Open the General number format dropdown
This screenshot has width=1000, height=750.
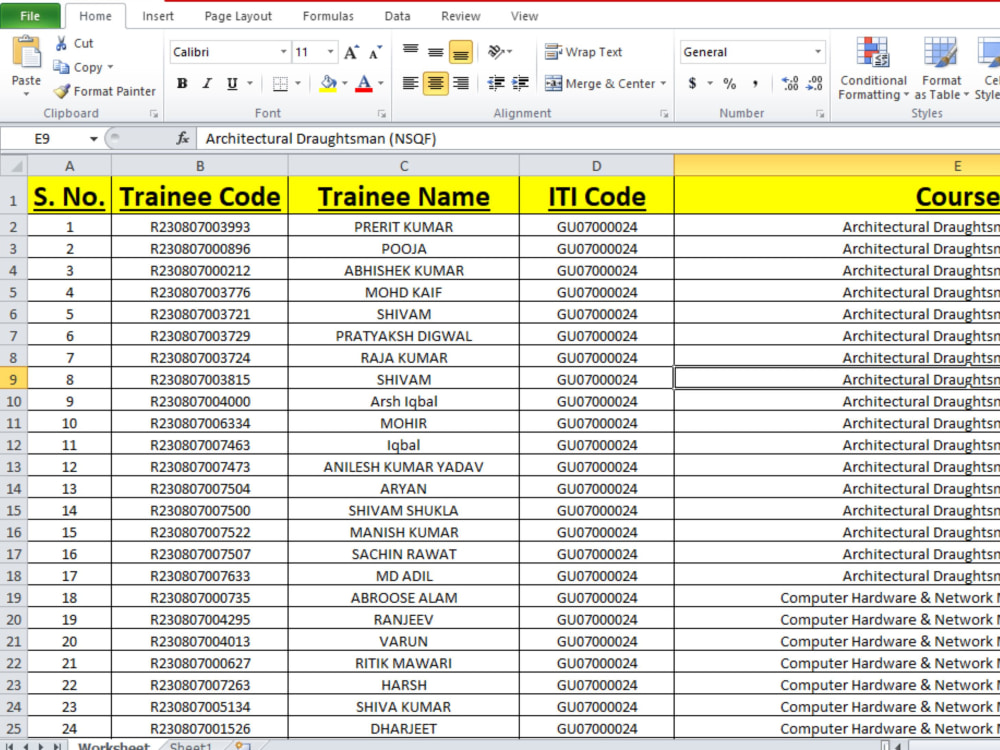pos(818,52)
